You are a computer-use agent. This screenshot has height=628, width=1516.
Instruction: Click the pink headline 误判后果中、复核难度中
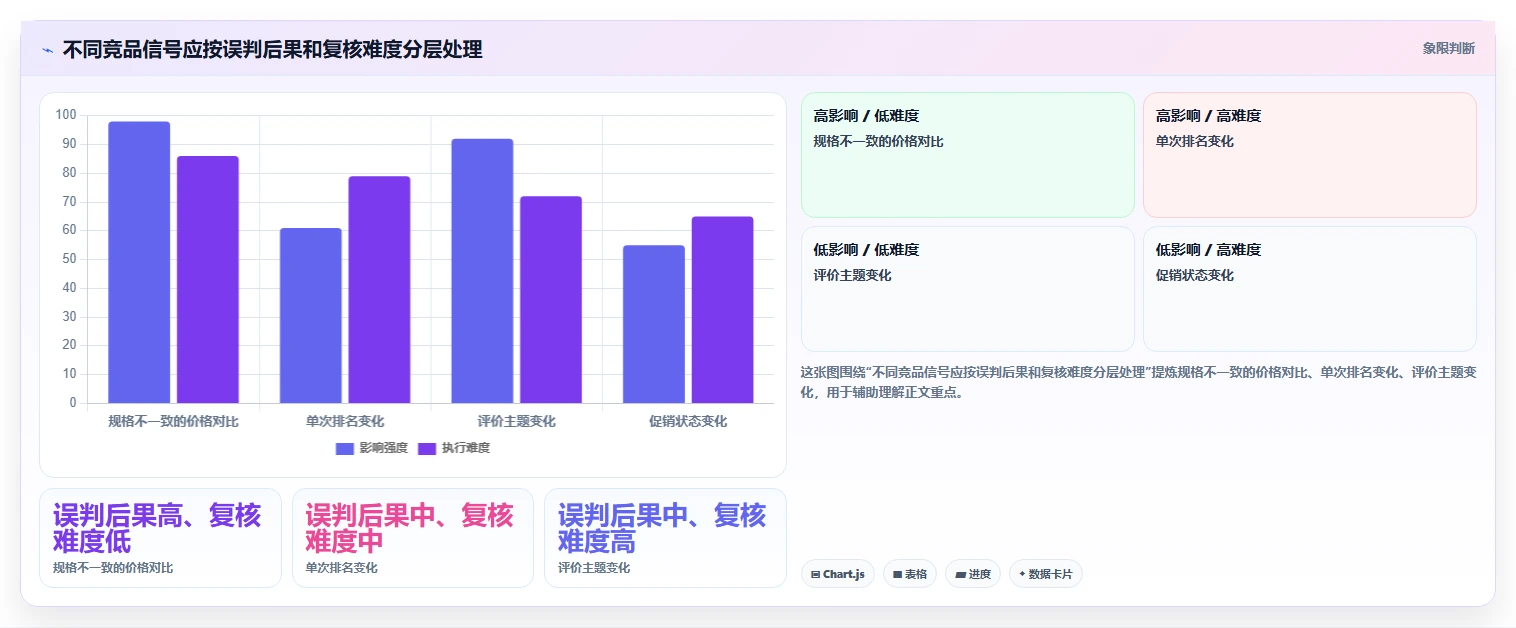point(409,529)
